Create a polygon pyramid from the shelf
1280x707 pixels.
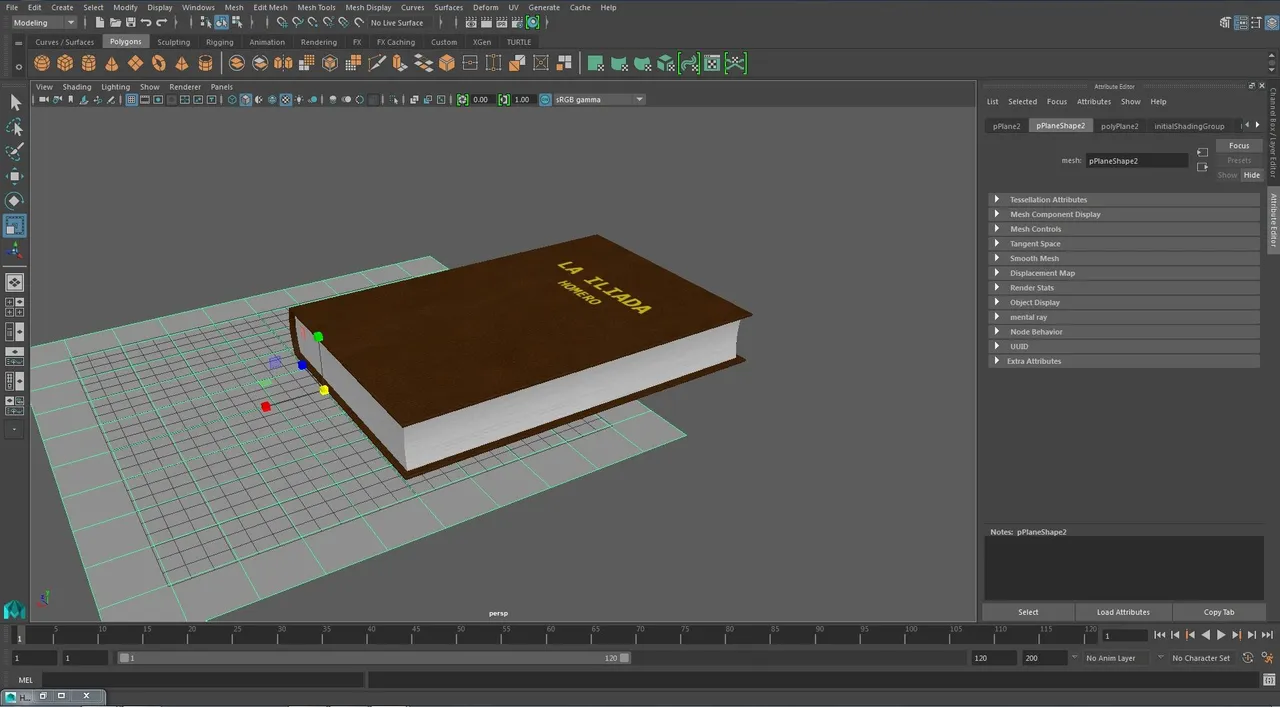coord(182,63)
